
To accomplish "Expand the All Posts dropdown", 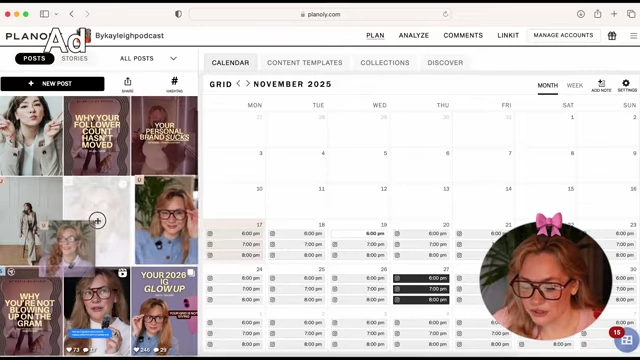I will click(x=173, y=58).
